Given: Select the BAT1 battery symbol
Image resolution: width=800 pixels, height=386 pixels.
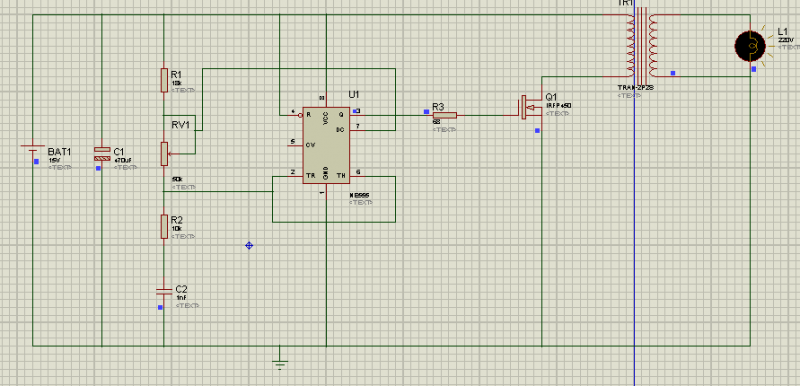Looking at the screenshot, I should pos(33,148).
